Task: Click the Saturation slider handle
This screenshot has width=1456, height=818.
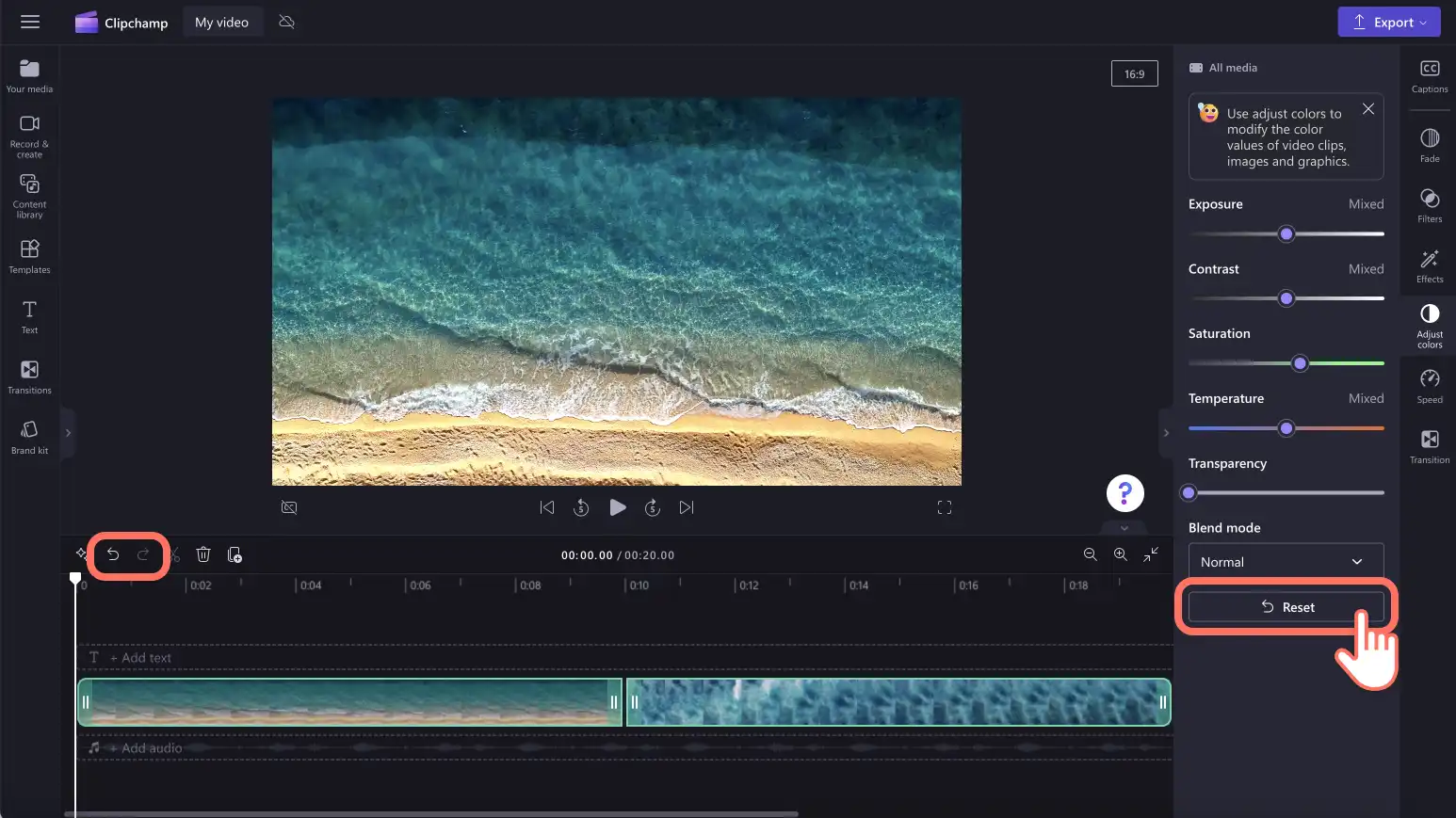Action: 1300,363
